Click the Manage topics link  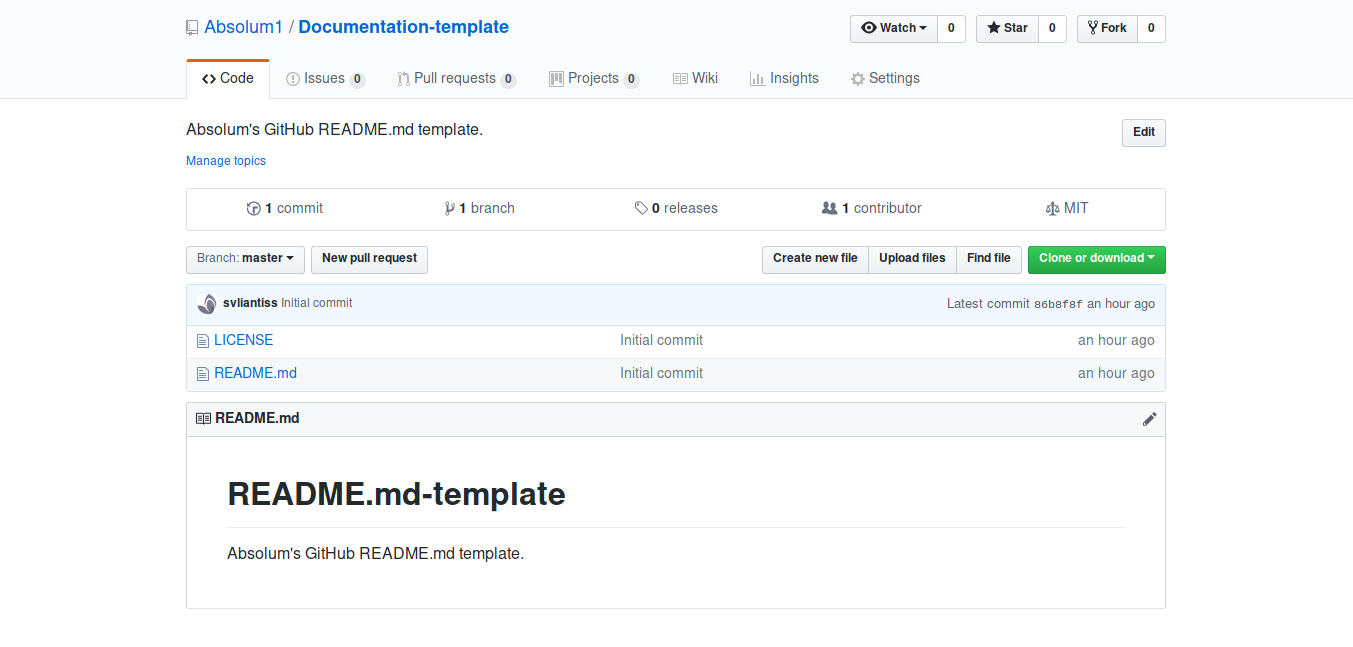[x=226, y=161]
